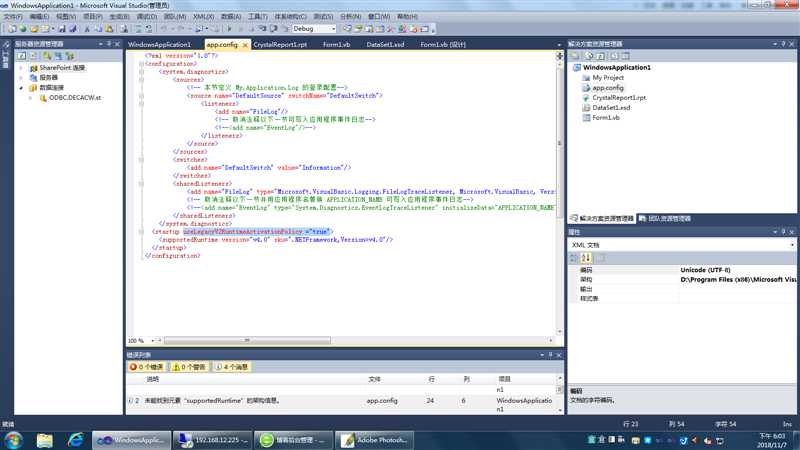The height and width of the screenshot is (450, 800).
Task: Select CrystalReport1.rpt in Solution Explorer
Action: tap(619, 97)
